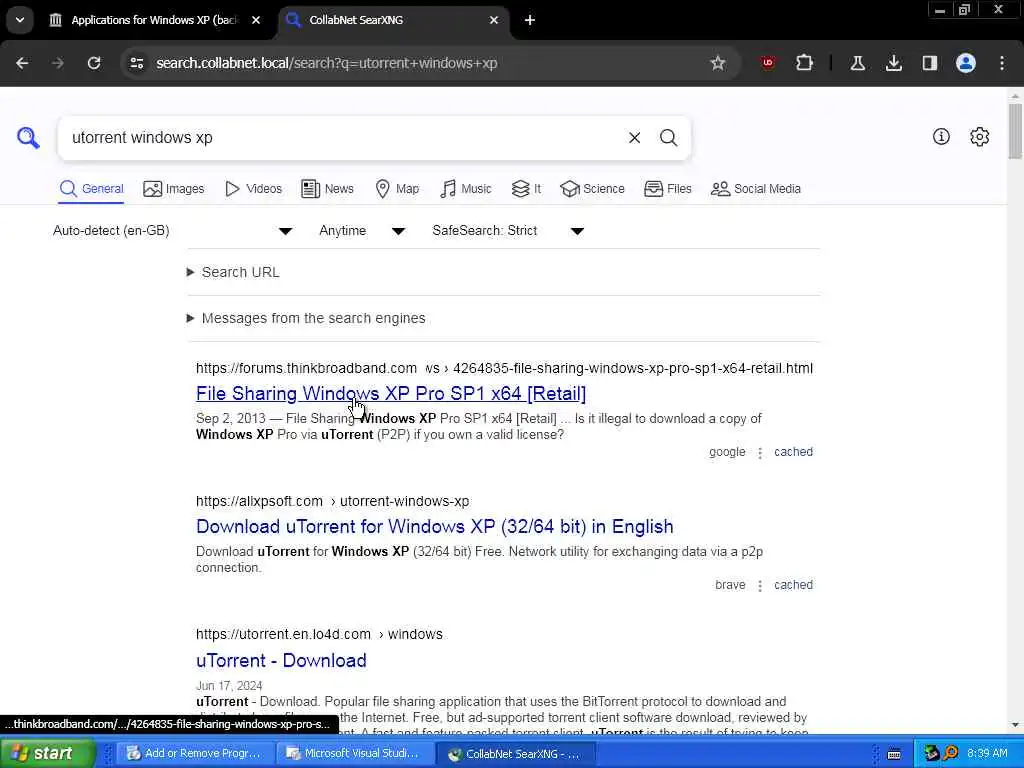The width and height of the screenshot is (1024, 768).
Task: Open the SafeSearch Strict dropdown
Action: [507, 231]
